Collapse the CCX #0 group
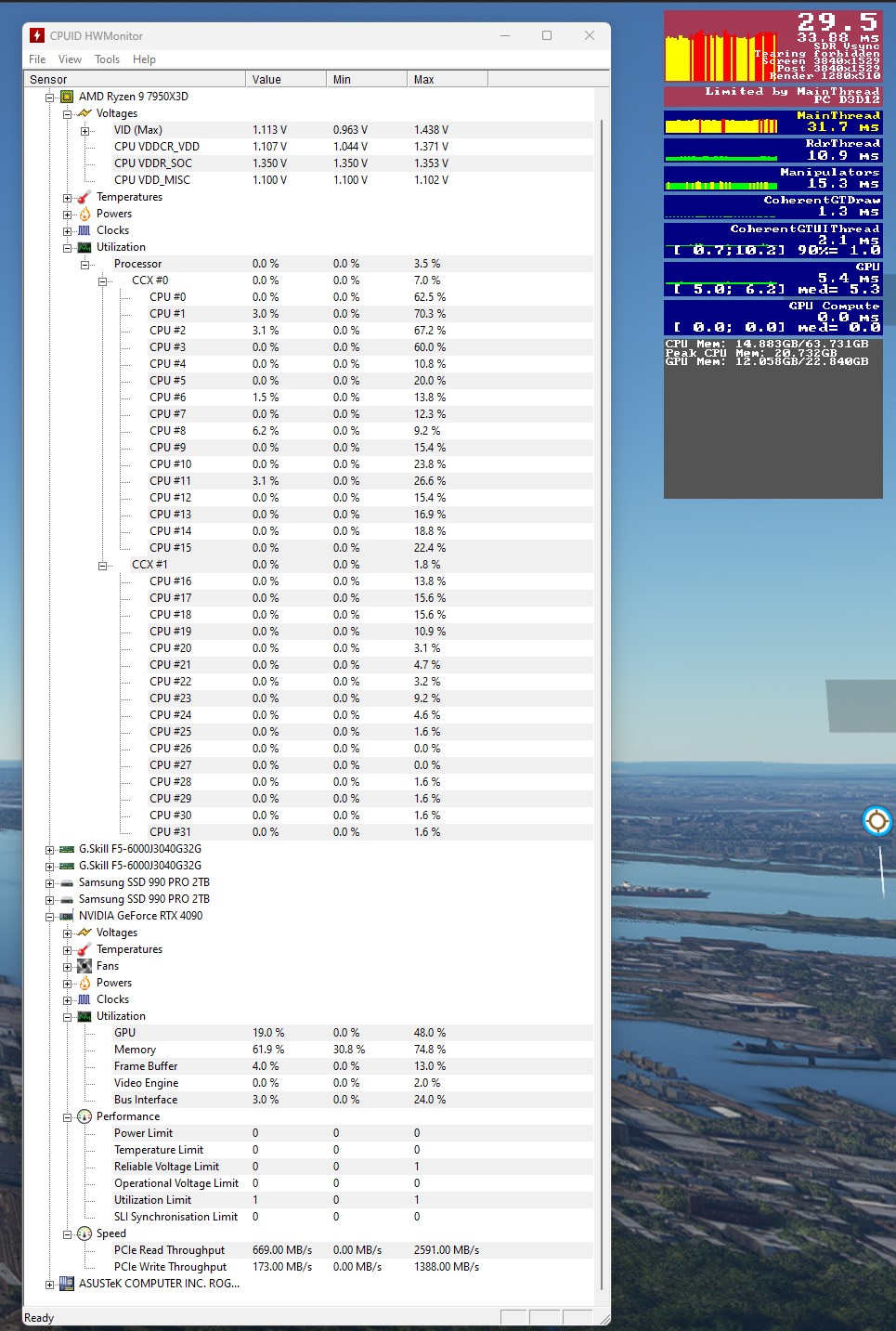The height and width of the screenshot is (1331, 896). (103, 281)
